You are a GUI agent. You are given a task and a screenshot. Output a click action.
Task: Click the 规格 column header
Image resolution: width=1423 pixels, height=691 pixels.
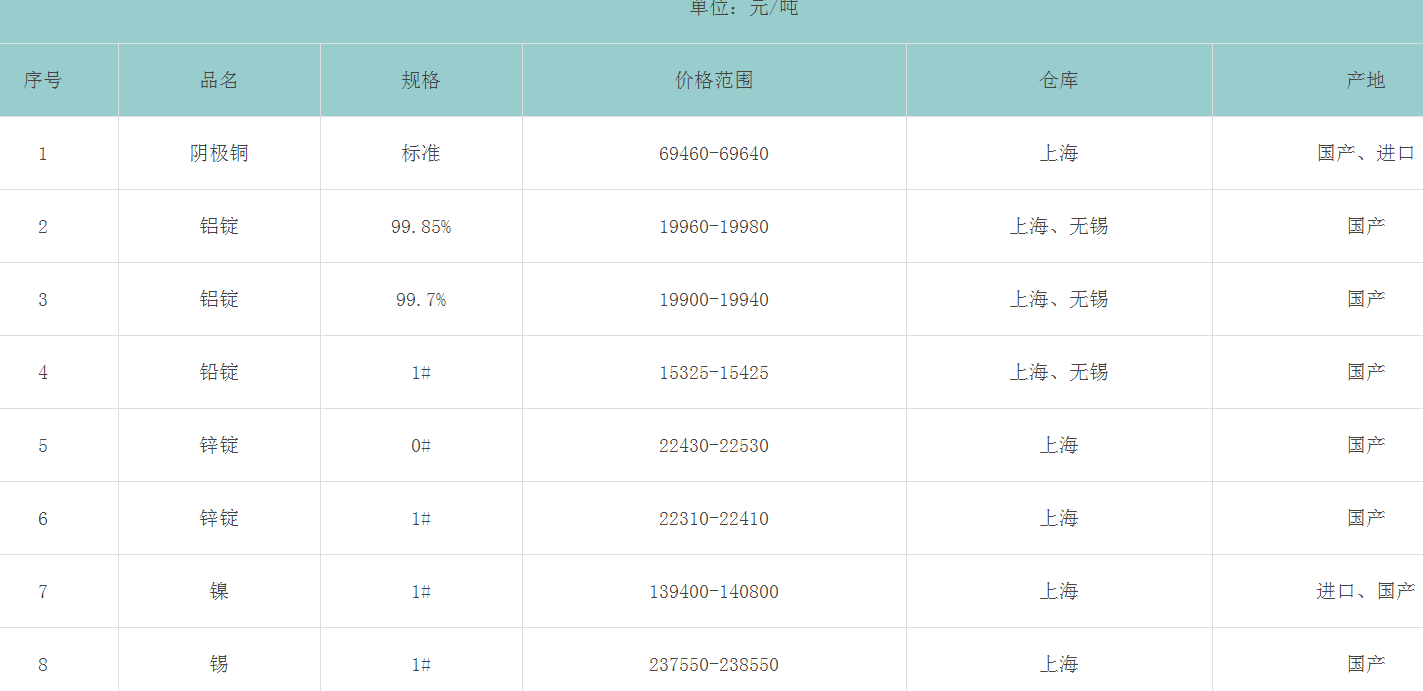click(x=421, y=80)
